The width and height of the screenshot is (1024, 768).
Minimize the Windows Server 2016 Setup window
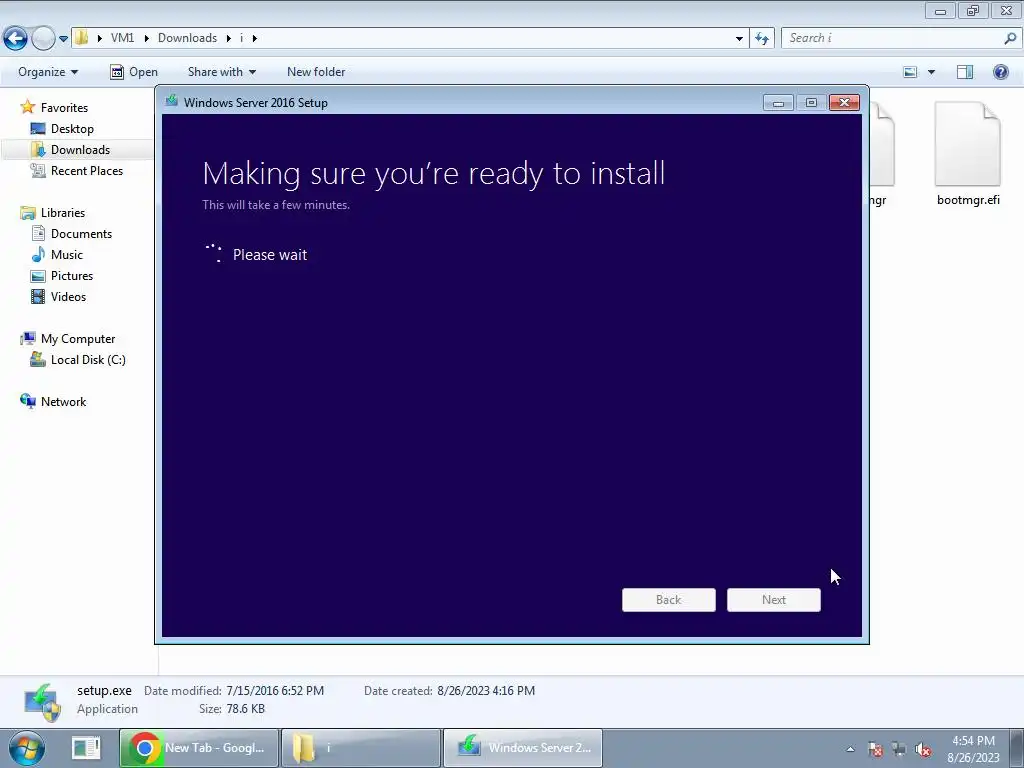[x=778, y=103]
